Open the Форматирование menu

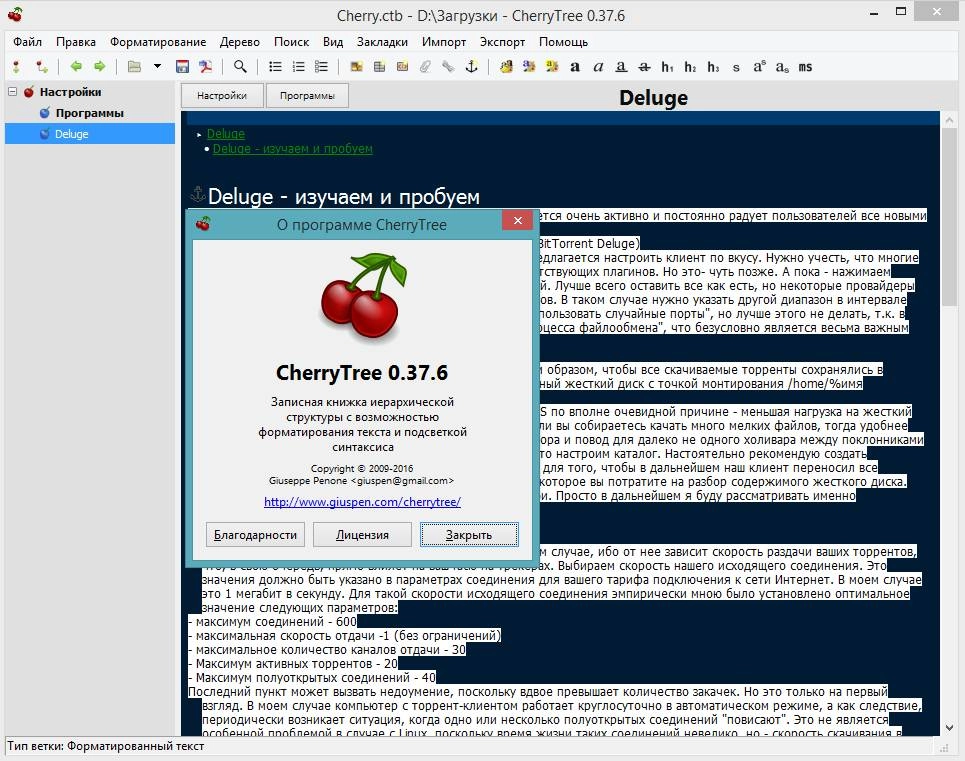158,41
